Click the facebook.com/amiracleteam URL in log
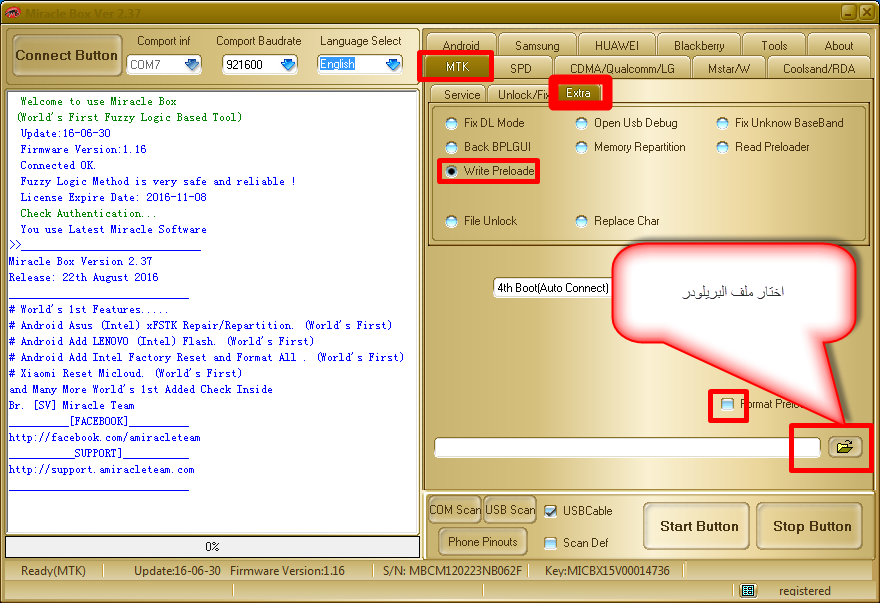Image resolution: width=880 pixels, height=603 pixels. (x=104, y=437)
